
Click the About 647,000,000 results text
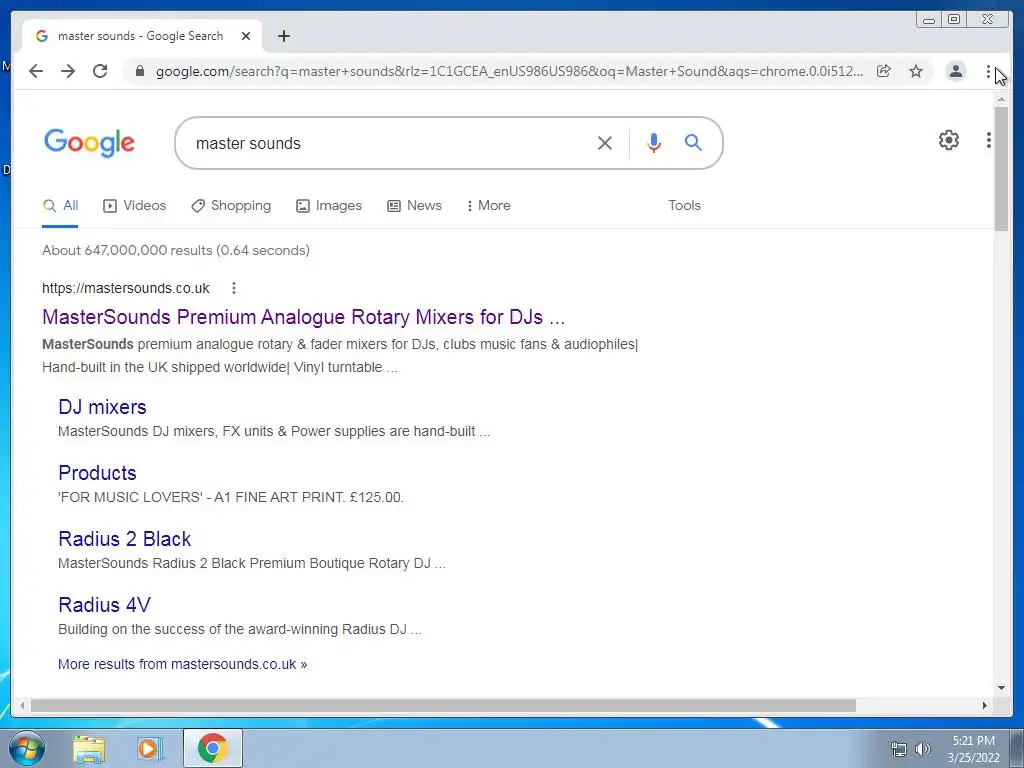(176, 250)
